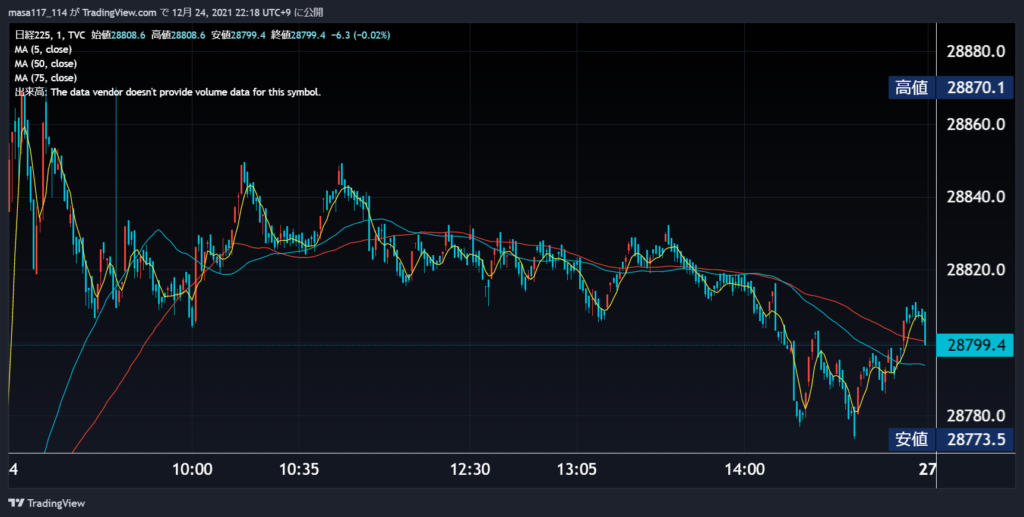
Task: Click the 10:35 time axis label
Action: tap(299, 469)
